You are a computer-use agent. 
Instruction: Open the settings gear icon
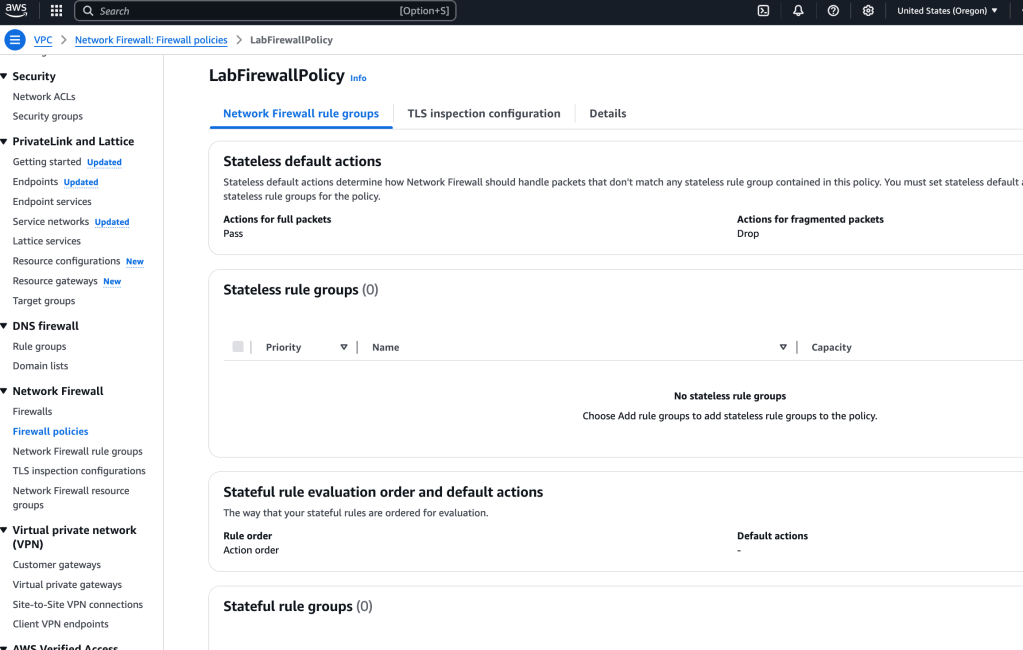pyautogui.click(x=868, y=11)
